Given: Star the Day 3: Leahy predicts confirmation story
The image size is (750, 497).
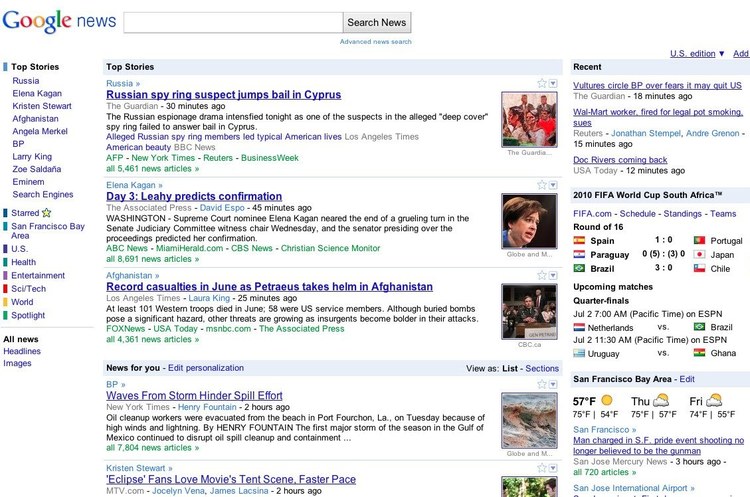Looking at the screenshot, I should [541, 185].
